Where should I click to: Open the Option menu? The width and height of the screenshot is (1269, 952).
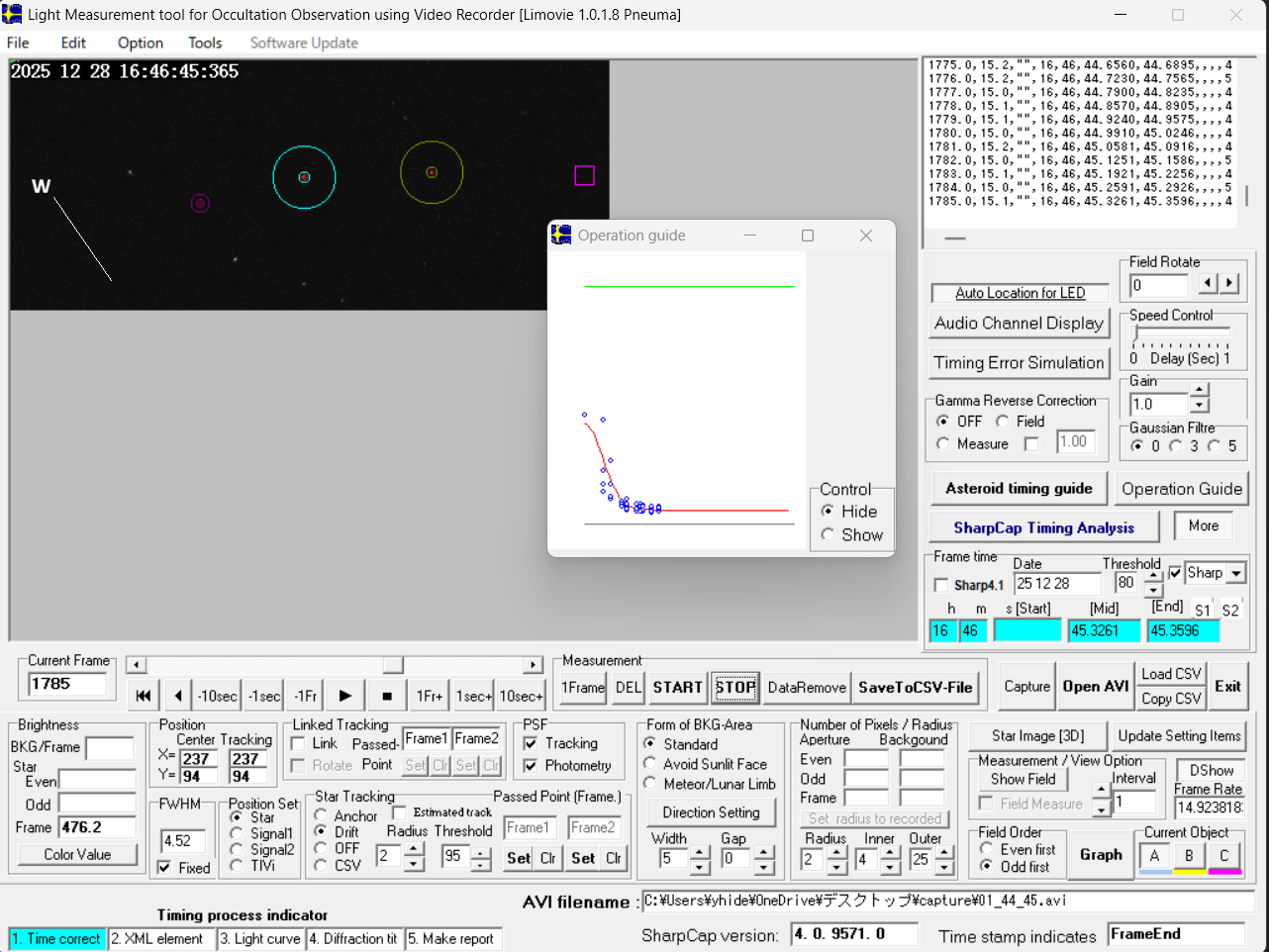140,43
